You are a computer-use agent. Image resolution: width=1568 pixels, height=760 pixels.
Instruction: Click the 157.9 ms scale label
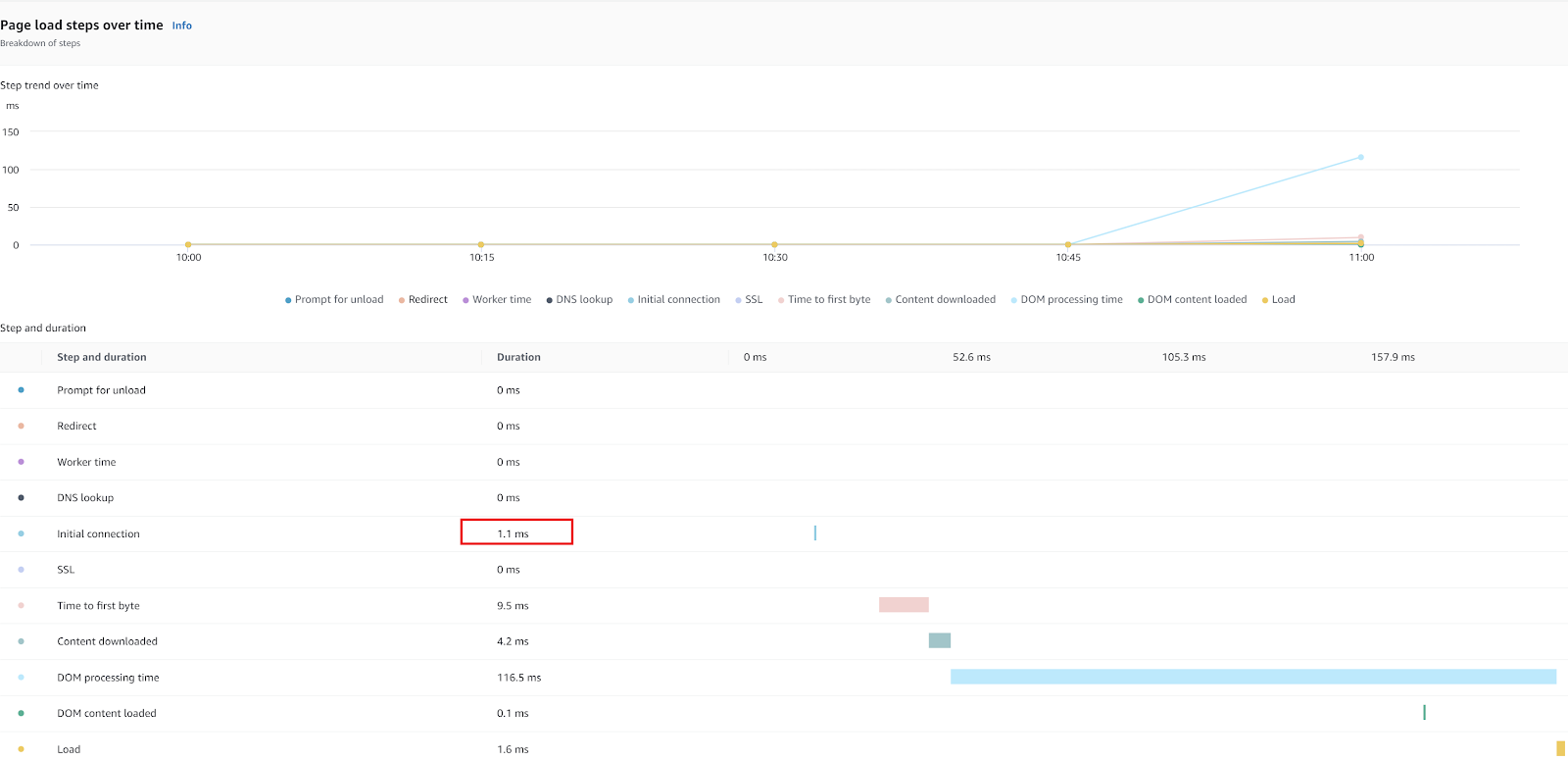1393,358
